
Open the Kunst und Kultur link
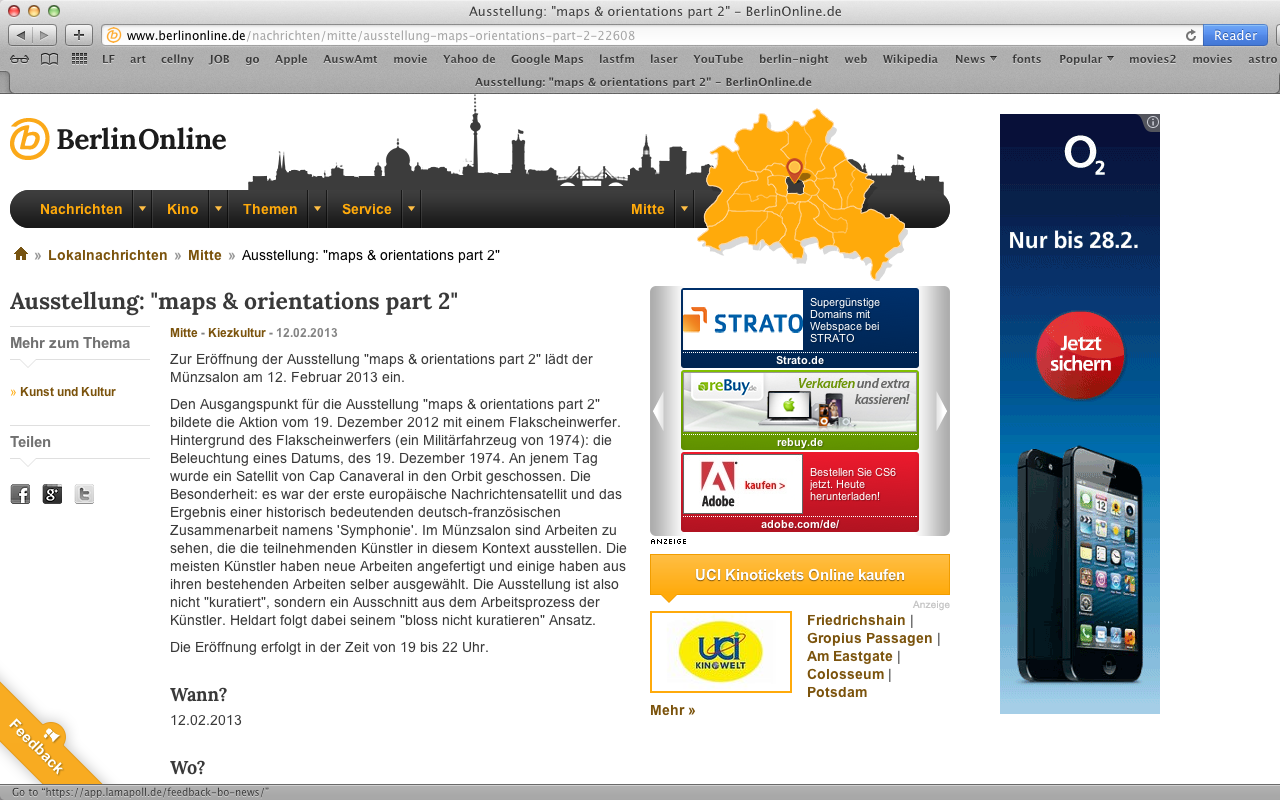tap(68, 392)
